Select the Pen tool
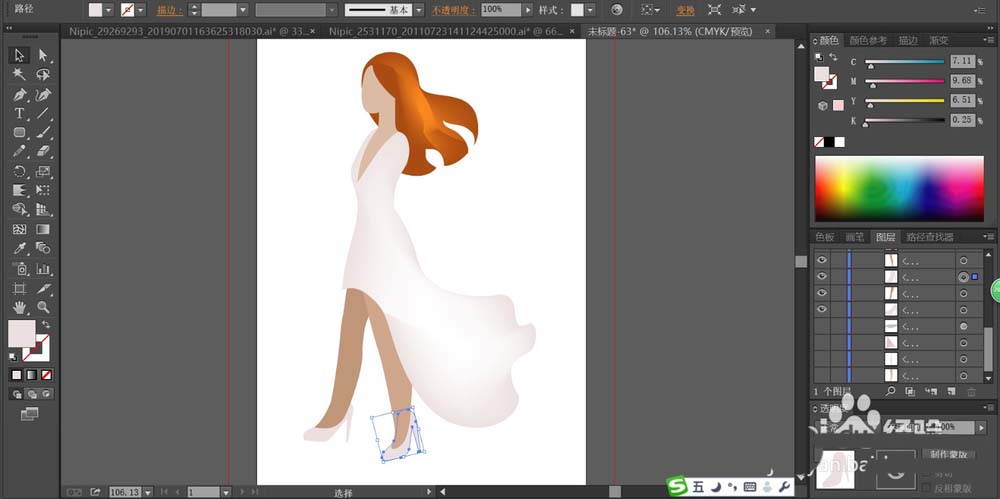 19,95
